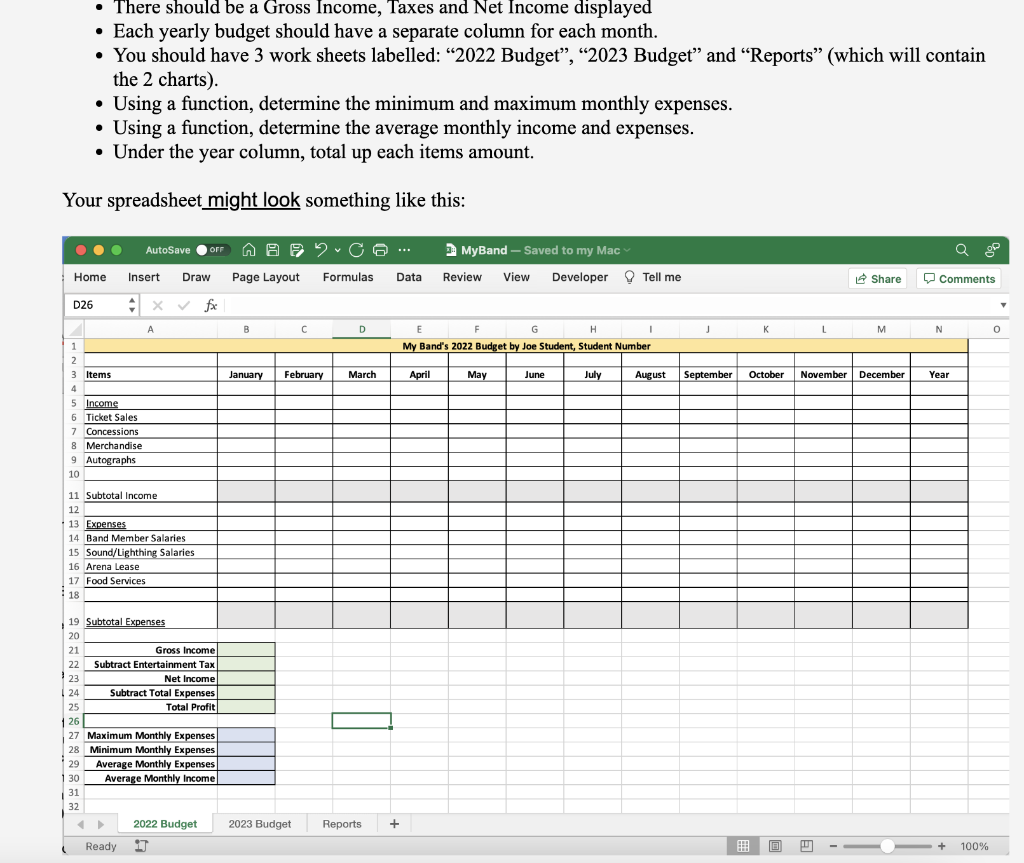Click the Name Box stepper arrows
1024x863 pixels.
pos(132,305)
